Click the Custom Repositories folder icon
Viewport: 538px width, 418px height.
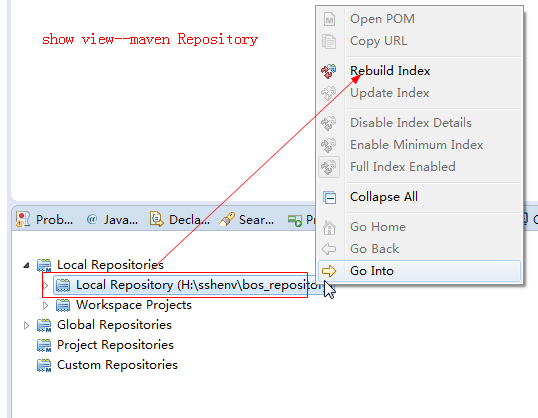click(x=44, y=365)
